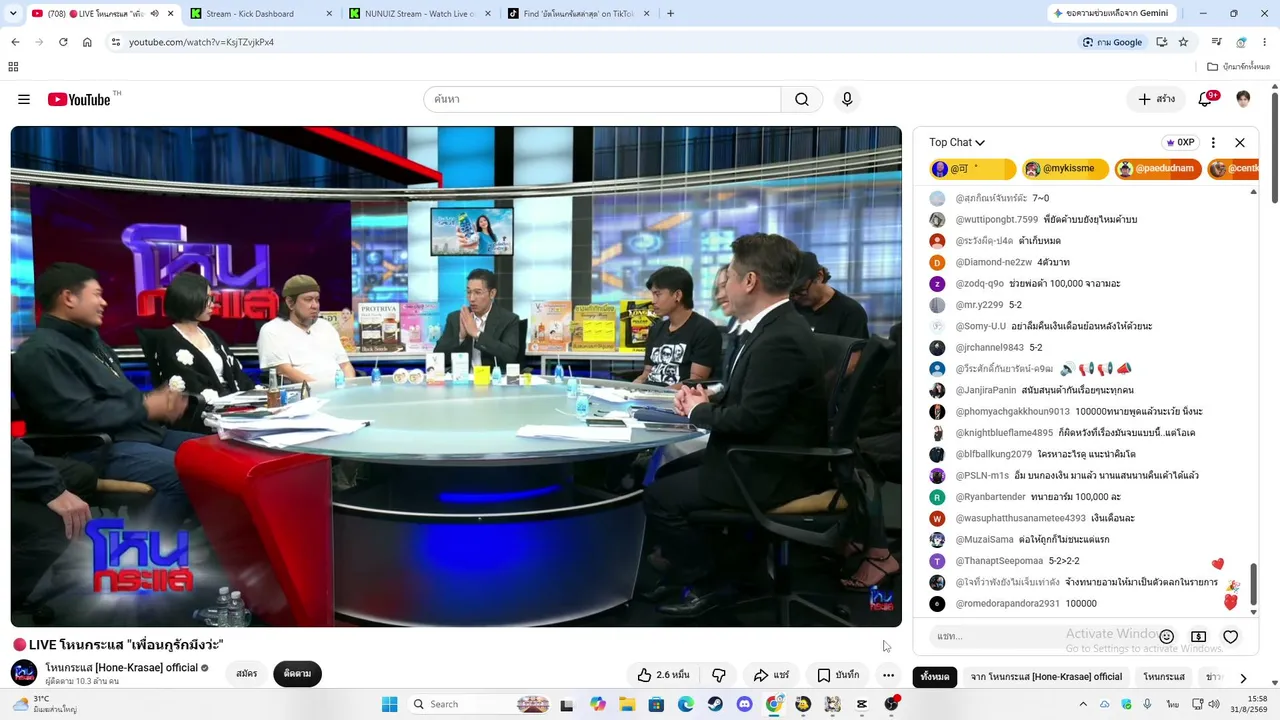Viewport: 1280px width, 720px height.
Task: Open Discord from the taskbar
Action: click(x=744, y=704)
